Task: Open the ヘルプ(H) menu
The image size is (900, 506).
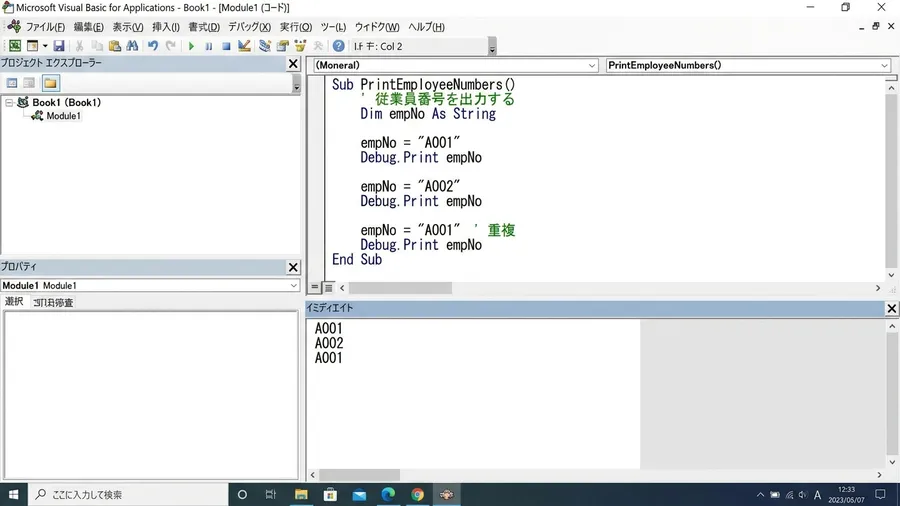Action: pyautogui.click(x=426, y=27)
